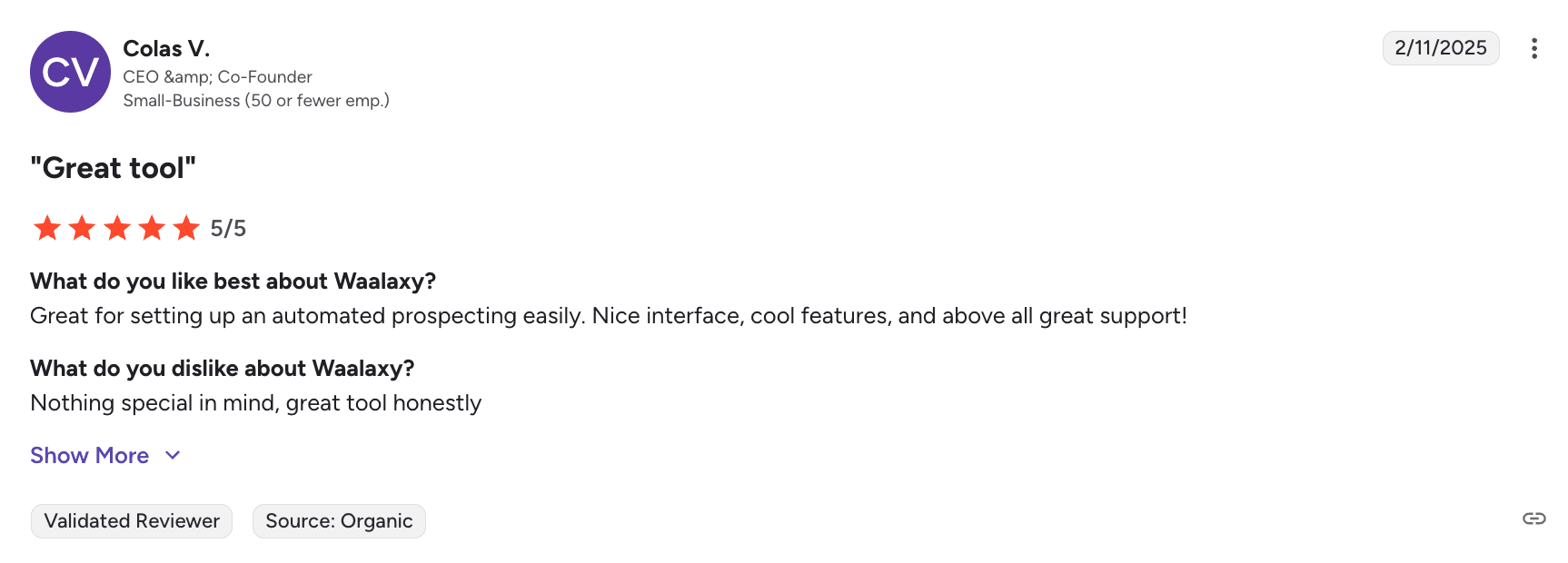Click the CV reviewer avatar
The image size is (1568, 563).
click(70, 72)
